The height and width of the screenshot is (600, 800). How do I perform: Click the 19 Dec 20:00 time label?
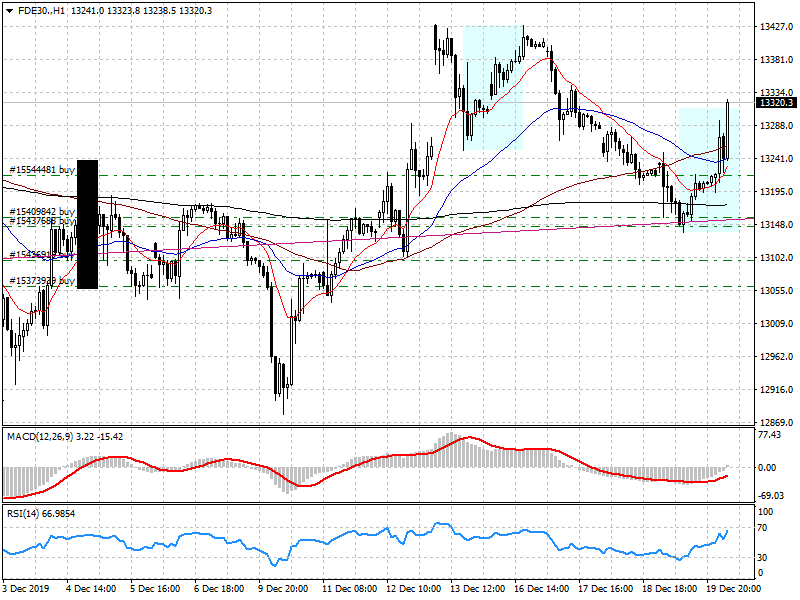tap(734, 589)
